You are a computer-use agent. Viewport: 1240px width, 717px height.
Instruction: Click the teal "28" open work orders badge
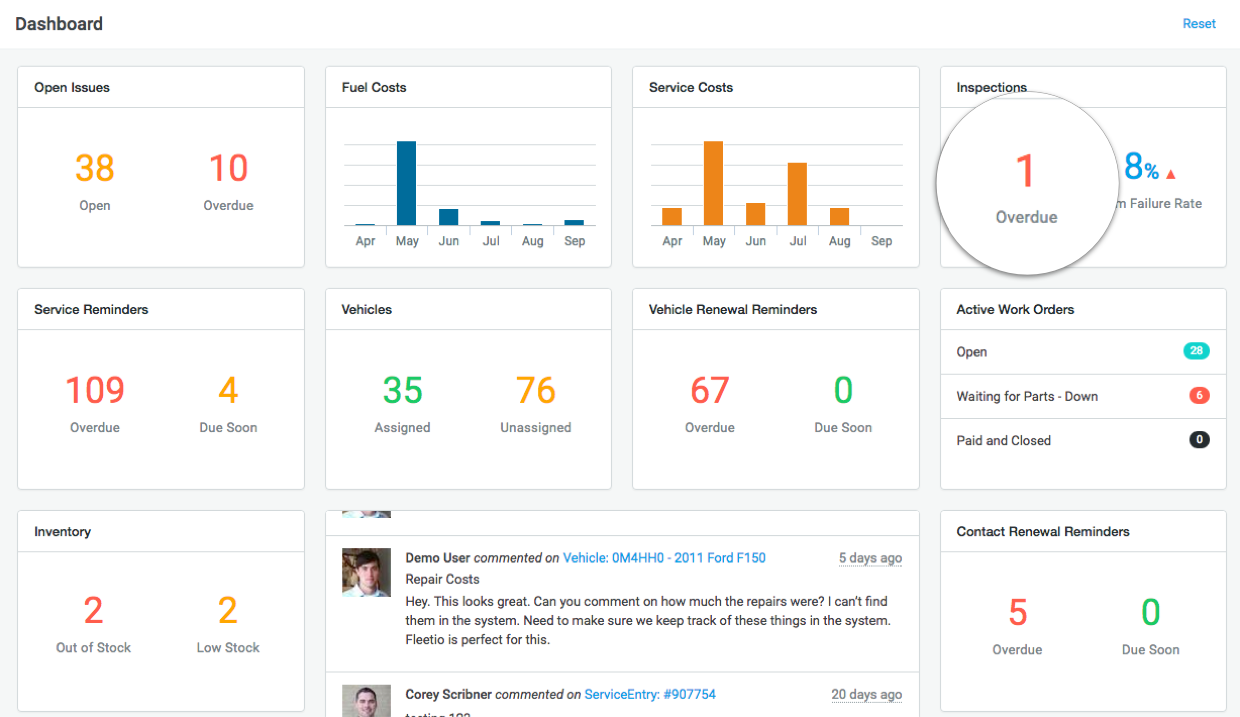tap(1199, 352)
